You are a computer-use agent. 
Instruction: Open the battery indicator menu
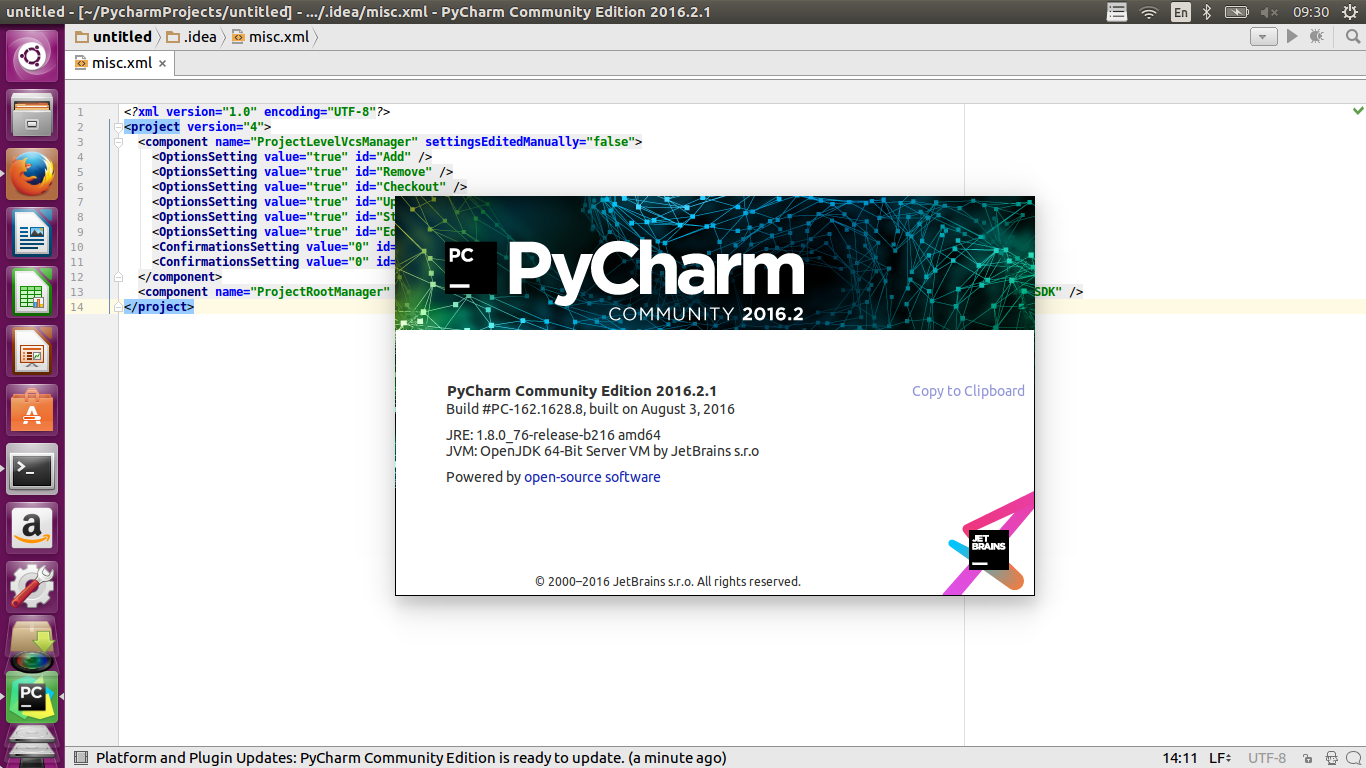pos(1237,12)
